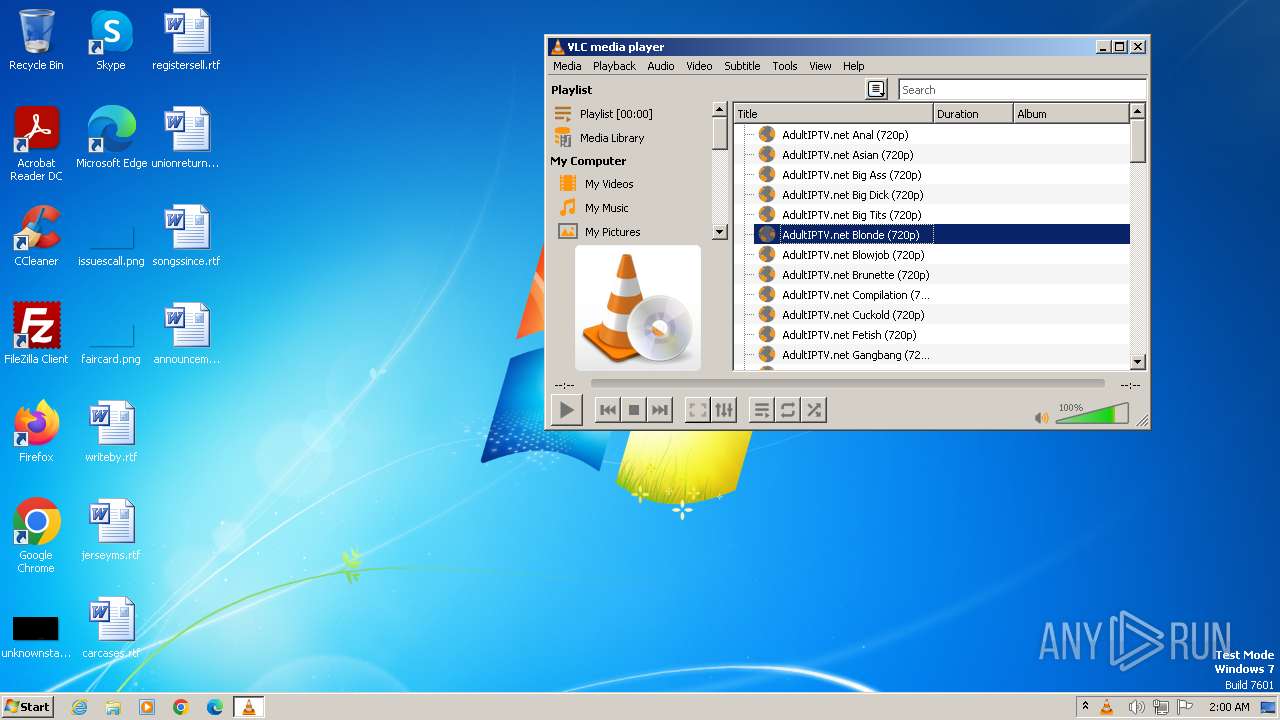Viewport: 1280px width, 720px height.
Task: Select songssince.rtf desktop file
Action: [x=186, y=235]
